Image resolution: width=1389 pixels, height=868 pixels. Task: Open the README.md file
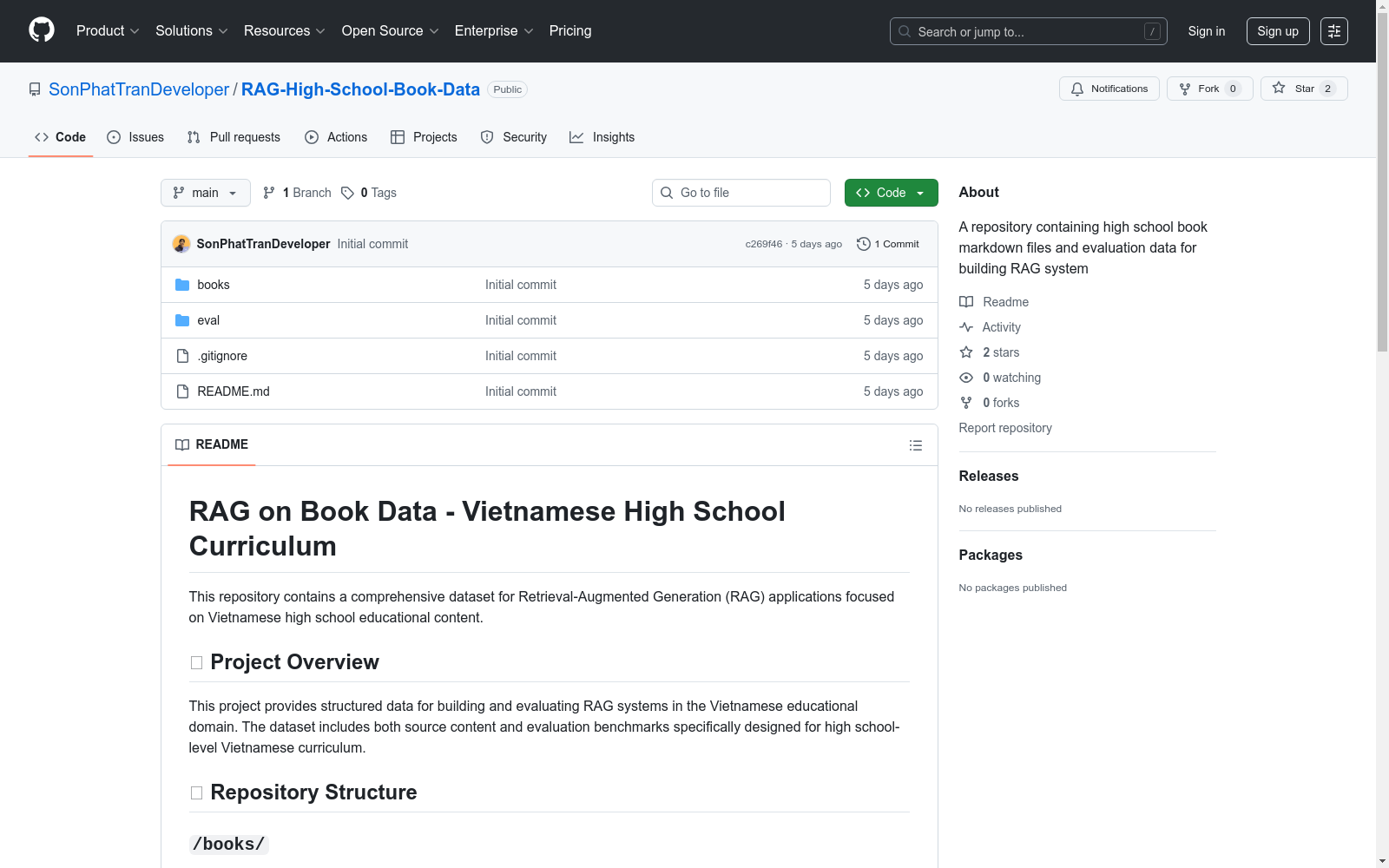pyautogui.click(x=234, y=391)
